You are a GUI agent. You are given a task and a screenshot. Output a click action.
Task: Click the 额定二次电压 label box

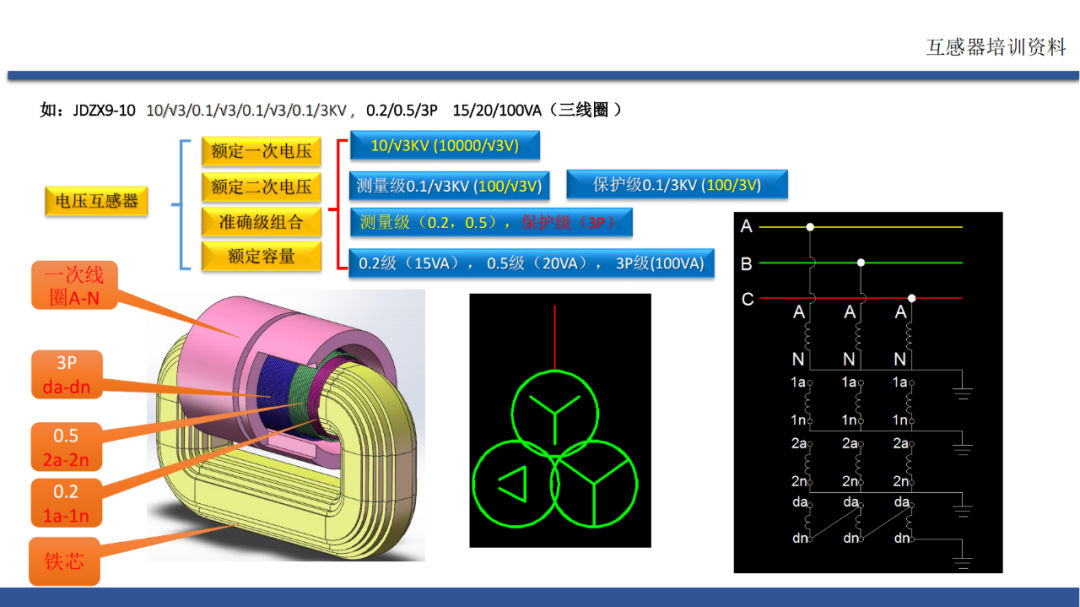[261, 187]
